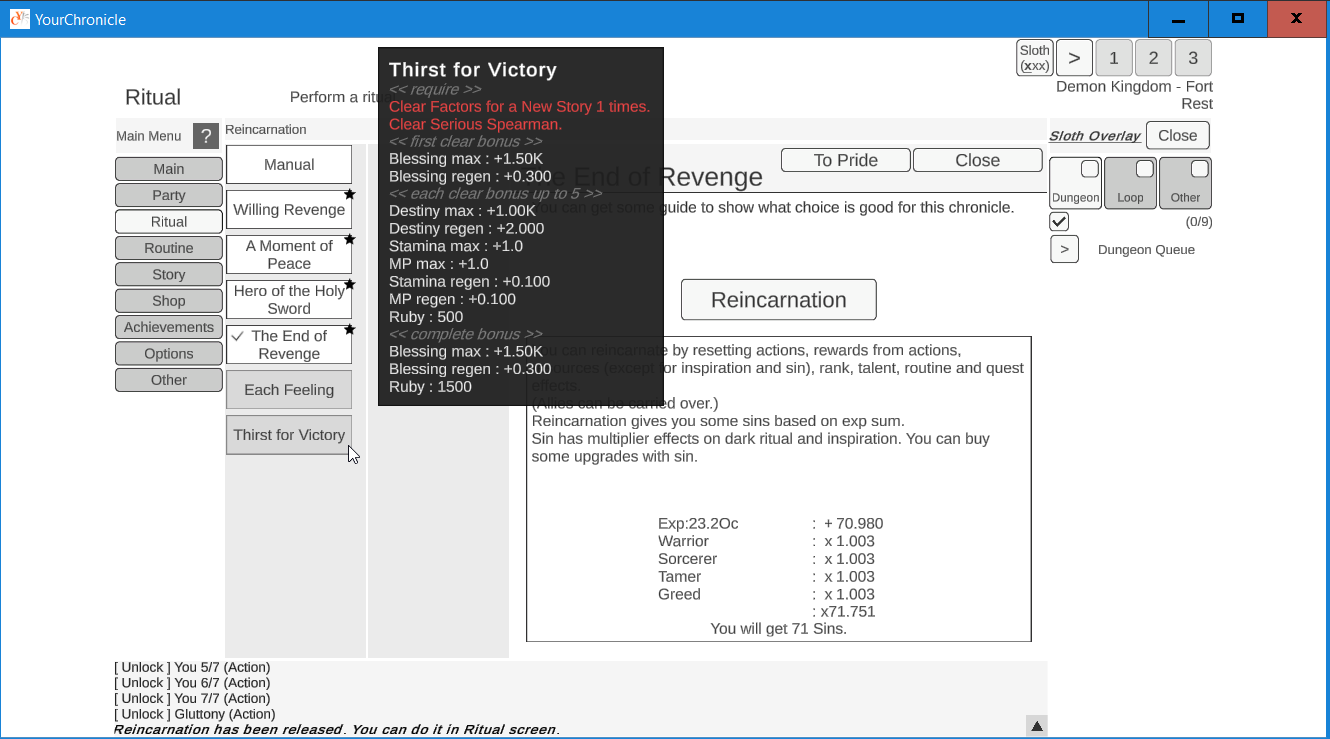
Task: Open the Story menu
Action: coord(169,274)
